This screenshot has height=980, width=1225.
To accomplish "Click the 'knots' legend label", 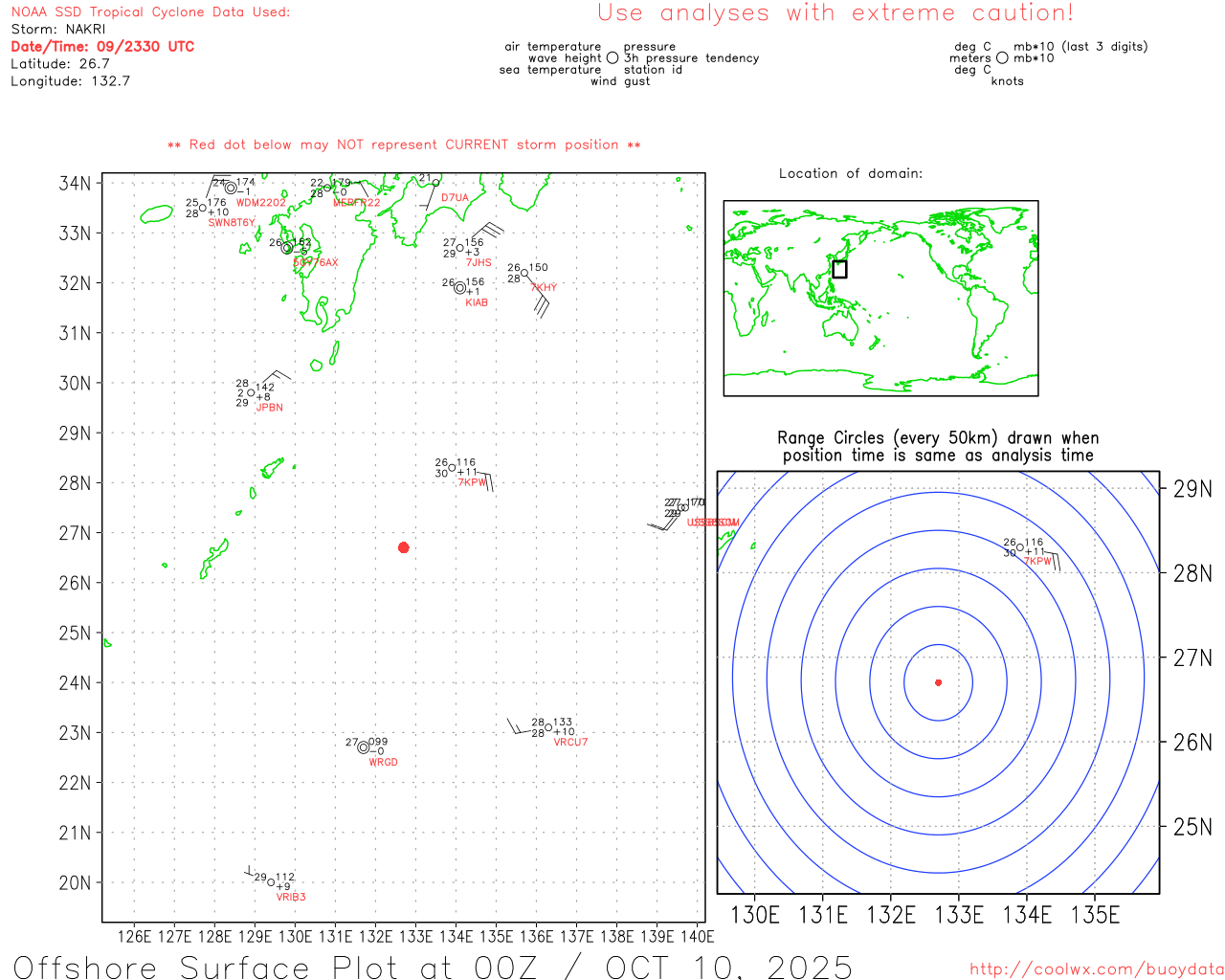I will [1008, 81].
